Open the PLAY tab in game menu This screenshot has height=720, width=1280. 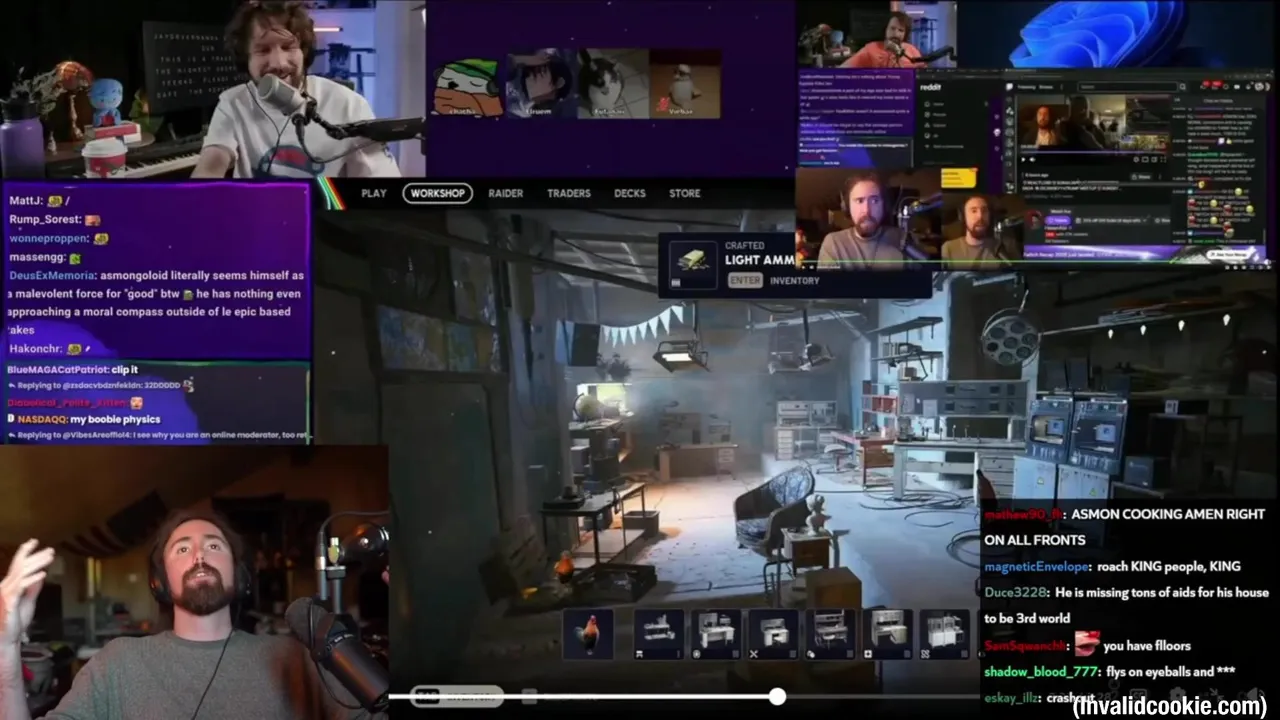[374, 193]
